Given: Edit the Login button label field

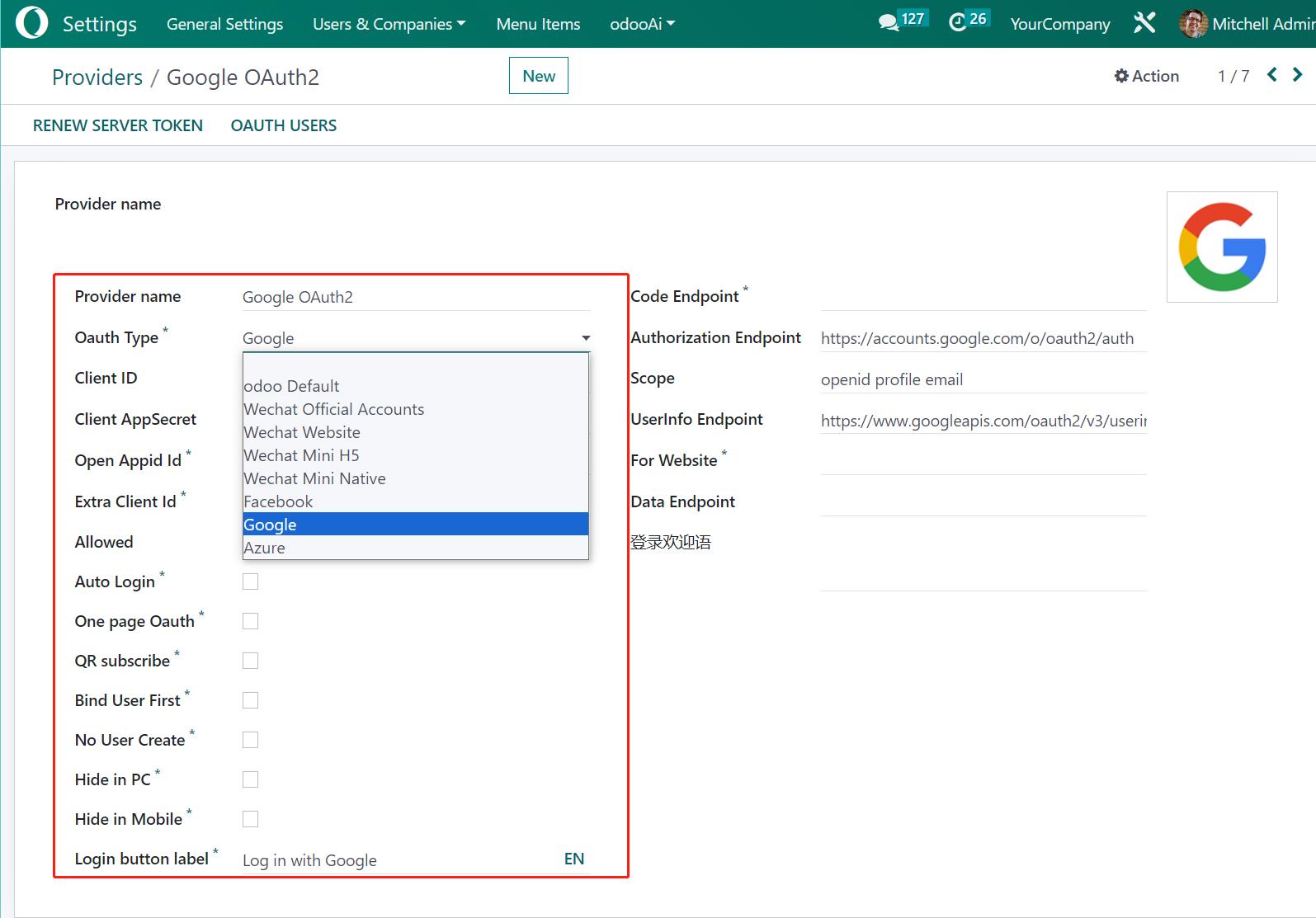Looking at the screenshot, I should click(x=401, y=860).
